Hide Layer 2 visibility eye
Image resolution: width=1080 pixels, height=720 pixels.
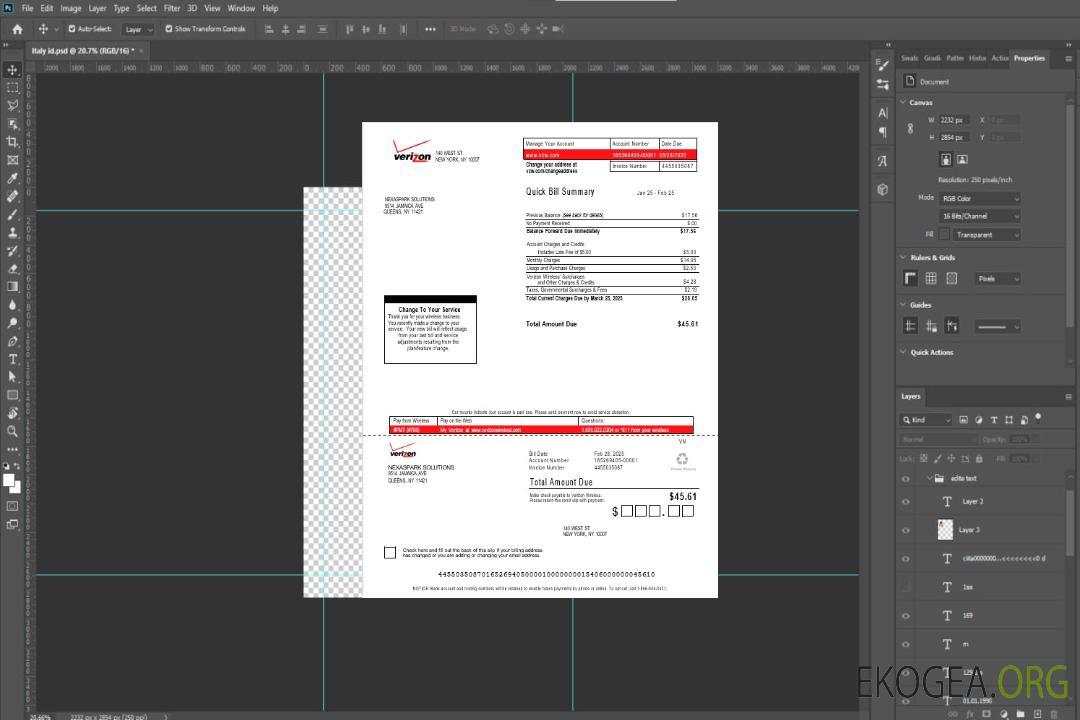[x=906, y=502]
